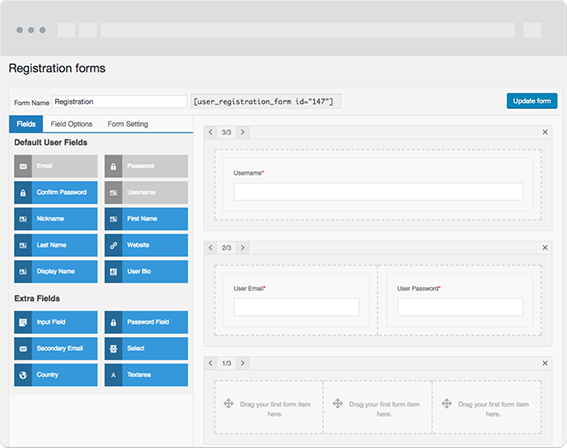The height and width of the screenshot is (448, 567).
Task: Click the Secondary Email envelope icon
Action: 23,349
